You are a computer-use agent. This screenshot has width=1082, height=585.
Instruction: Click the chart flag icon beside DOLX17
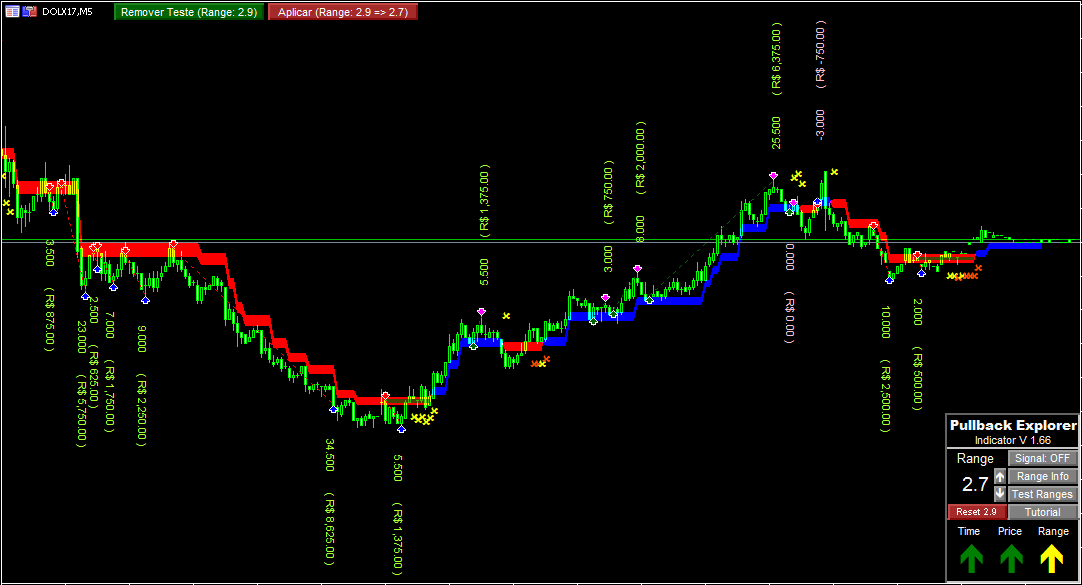pos(28,11)
